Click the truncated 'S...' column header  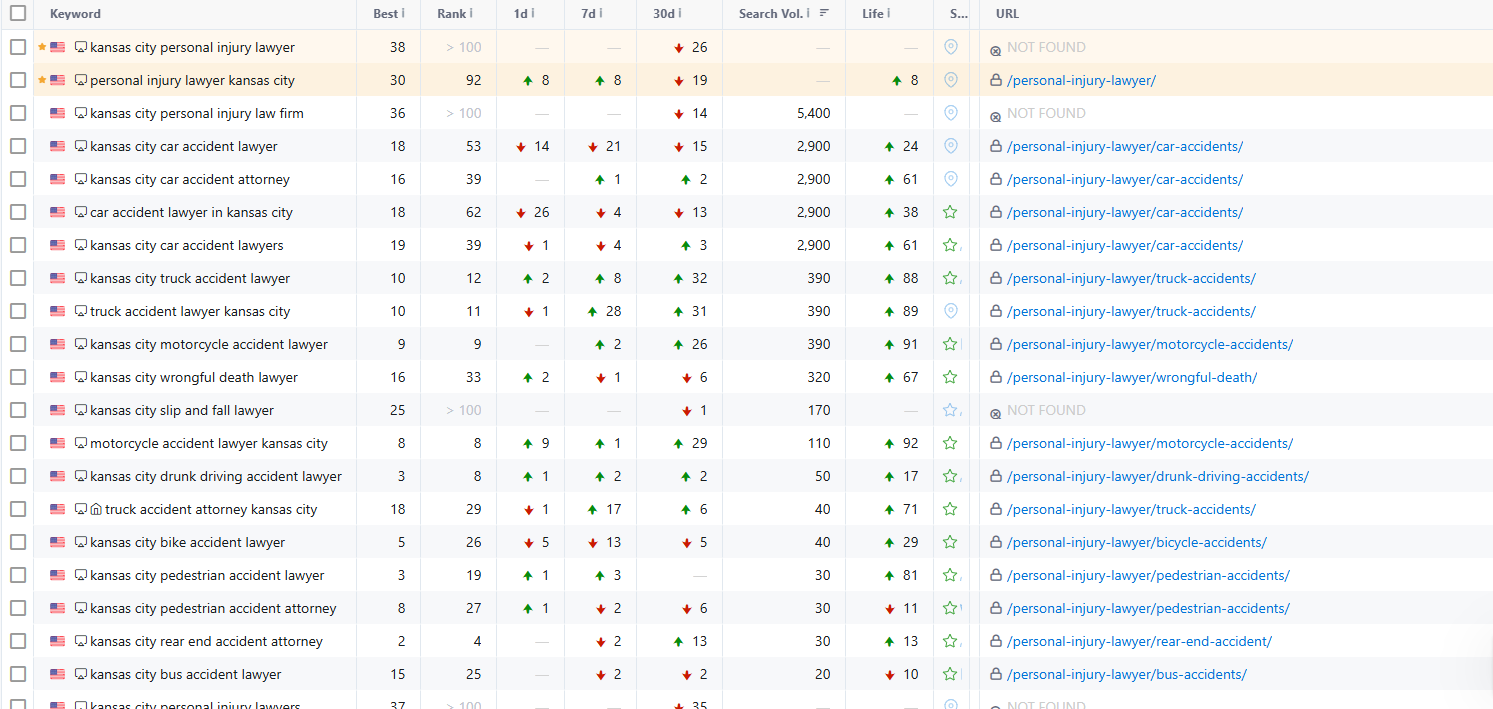(x=958, y=14)
